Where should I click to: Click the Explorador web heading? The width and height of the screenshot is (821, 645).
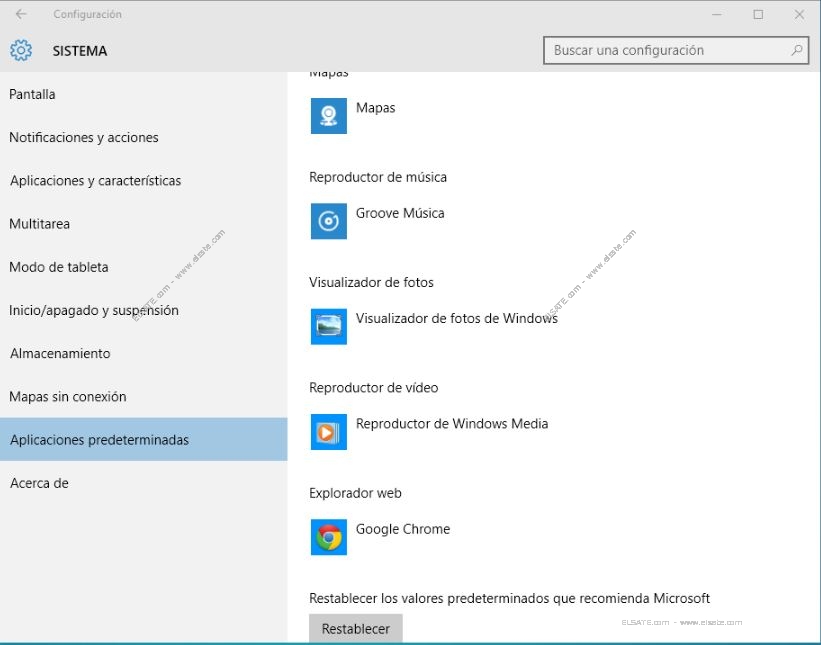pyautogui.click(x=355, y=493)
